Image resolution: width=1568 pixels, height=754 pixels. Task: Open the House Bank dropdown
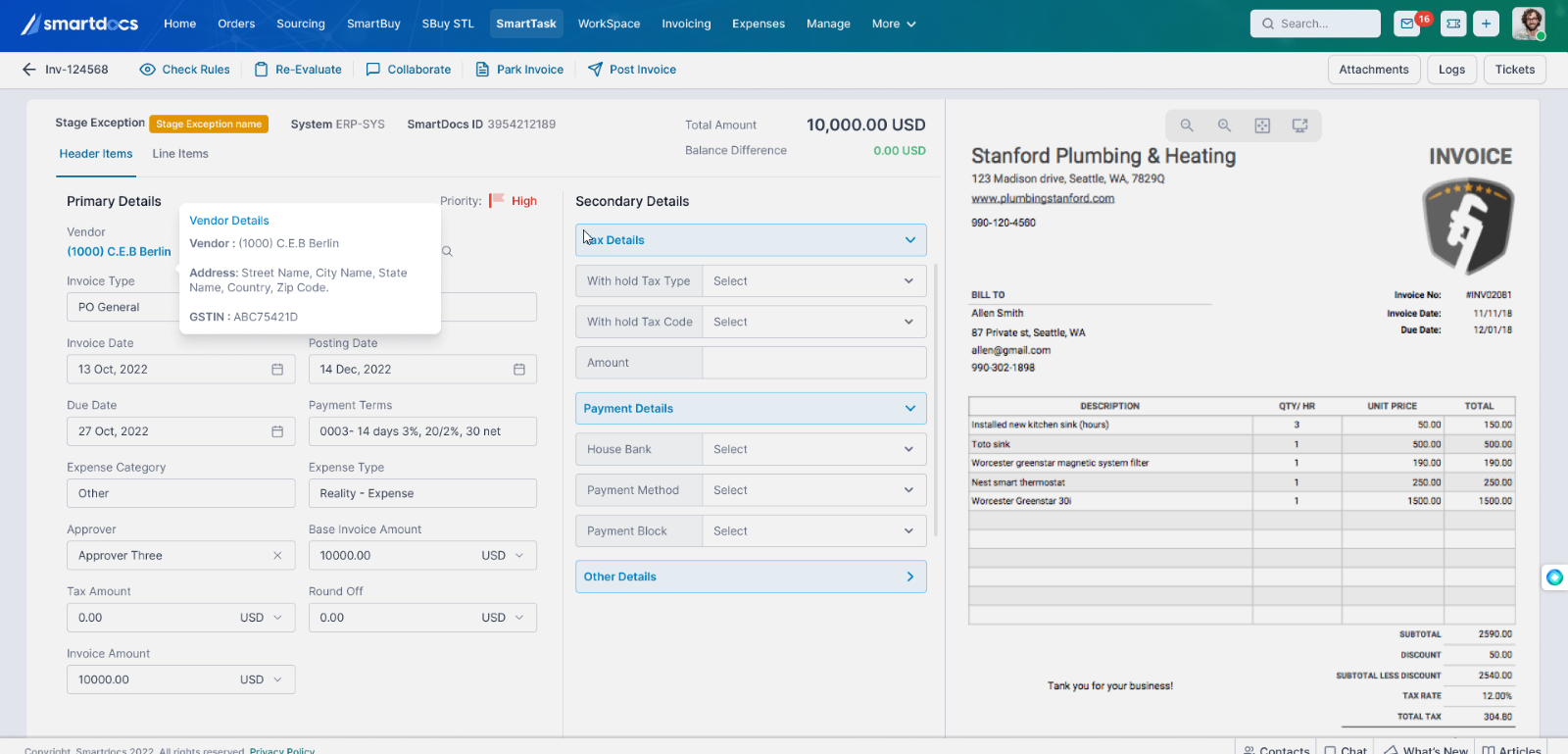click(x=813, y=449)
